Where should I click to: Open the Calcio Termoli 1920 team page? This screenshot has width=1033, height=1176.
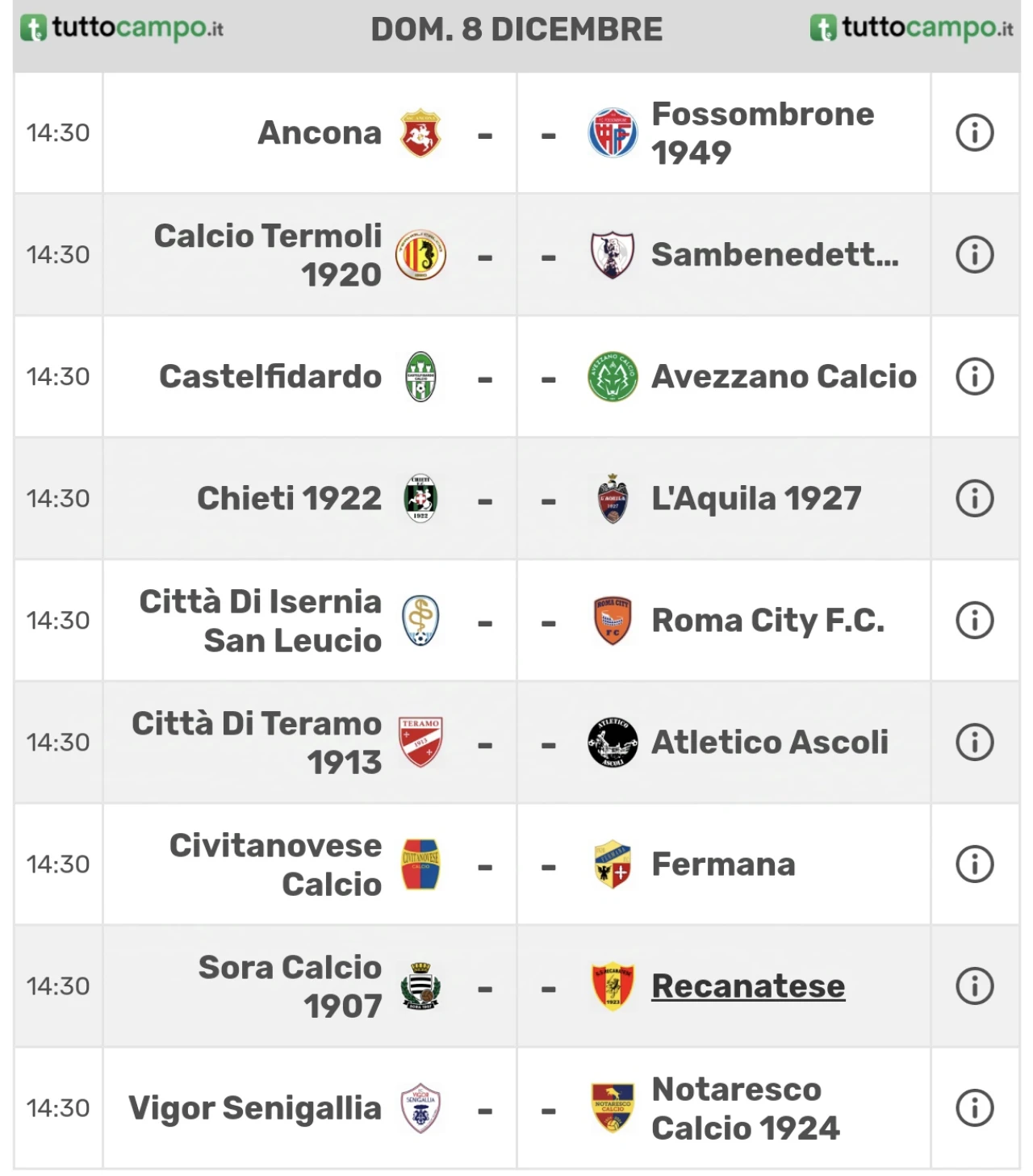(268, 254)
